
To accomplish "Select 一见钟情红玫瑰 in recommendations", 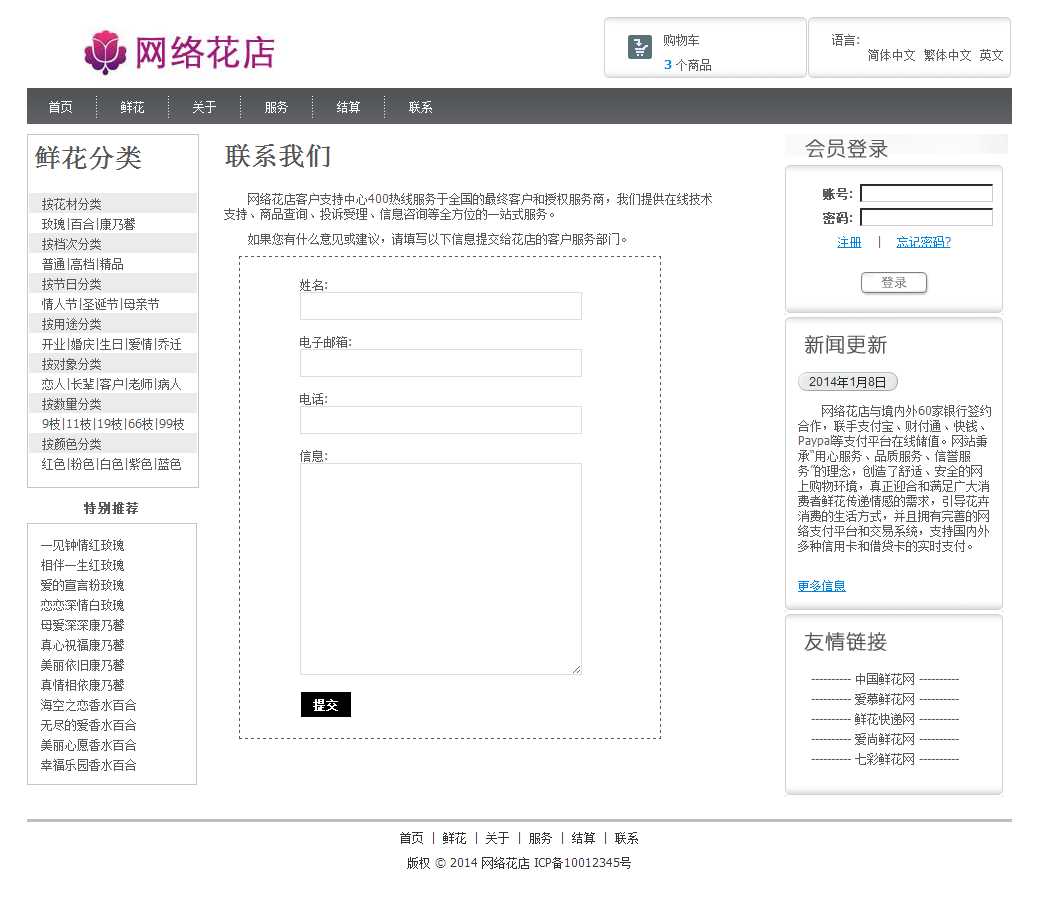I will coord(83,546).
